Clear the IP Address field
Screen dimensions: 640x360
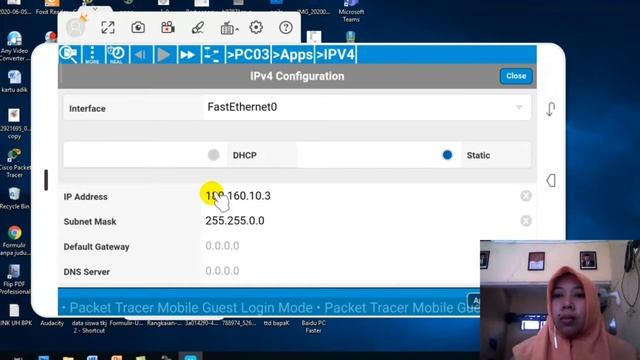(526, 196)
